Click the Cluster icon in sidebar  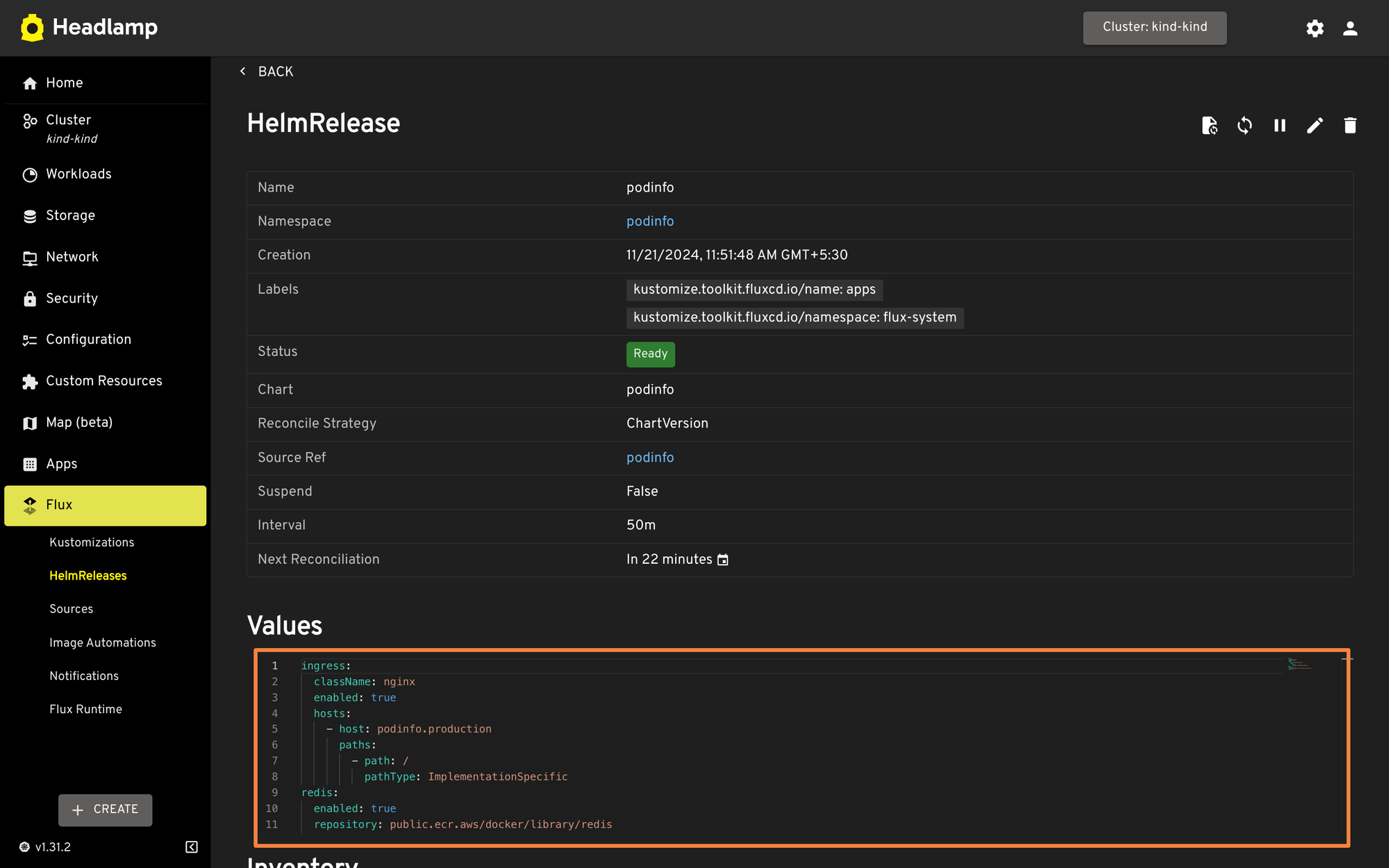[30, 122]
